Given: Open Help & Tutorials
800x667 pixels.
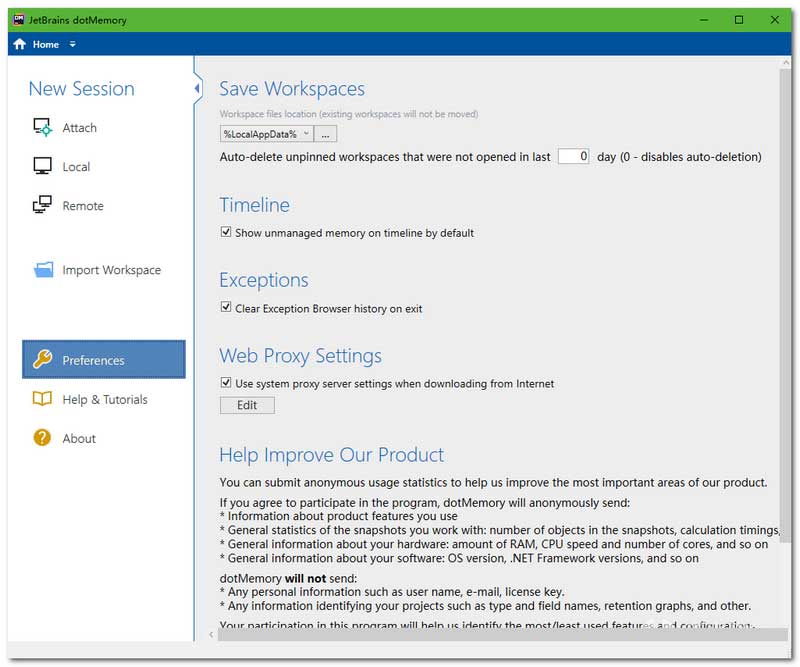Looking at the screenshot, I should click(105, 399).
